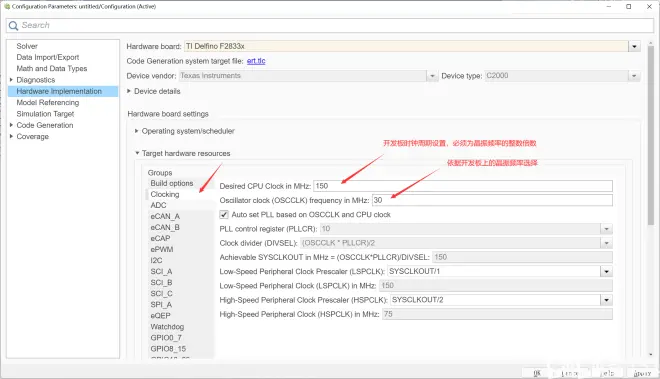Select ePWM group

(162, 249)
